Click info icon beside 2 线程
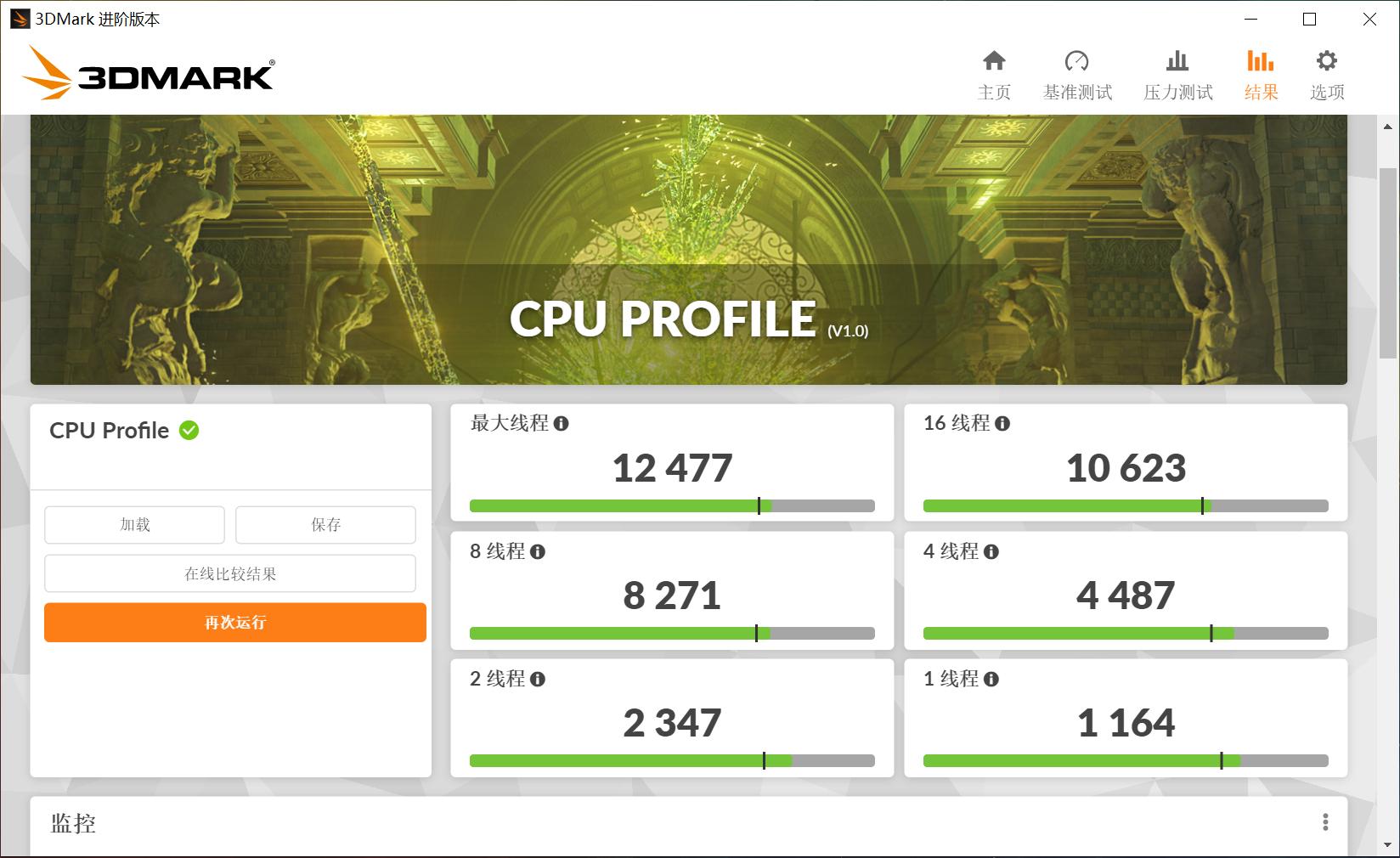This screenshot has height=858, width=1400. [x=538, y=679]
